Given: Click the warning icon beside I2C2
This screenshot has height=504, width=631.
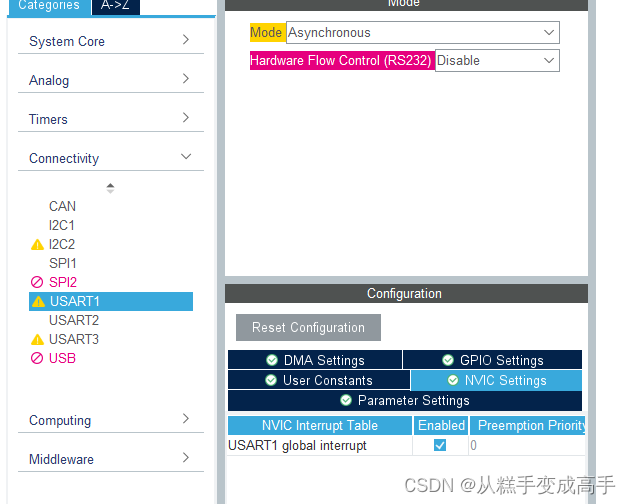Looking at the screenshot, I should coord(37,244).
